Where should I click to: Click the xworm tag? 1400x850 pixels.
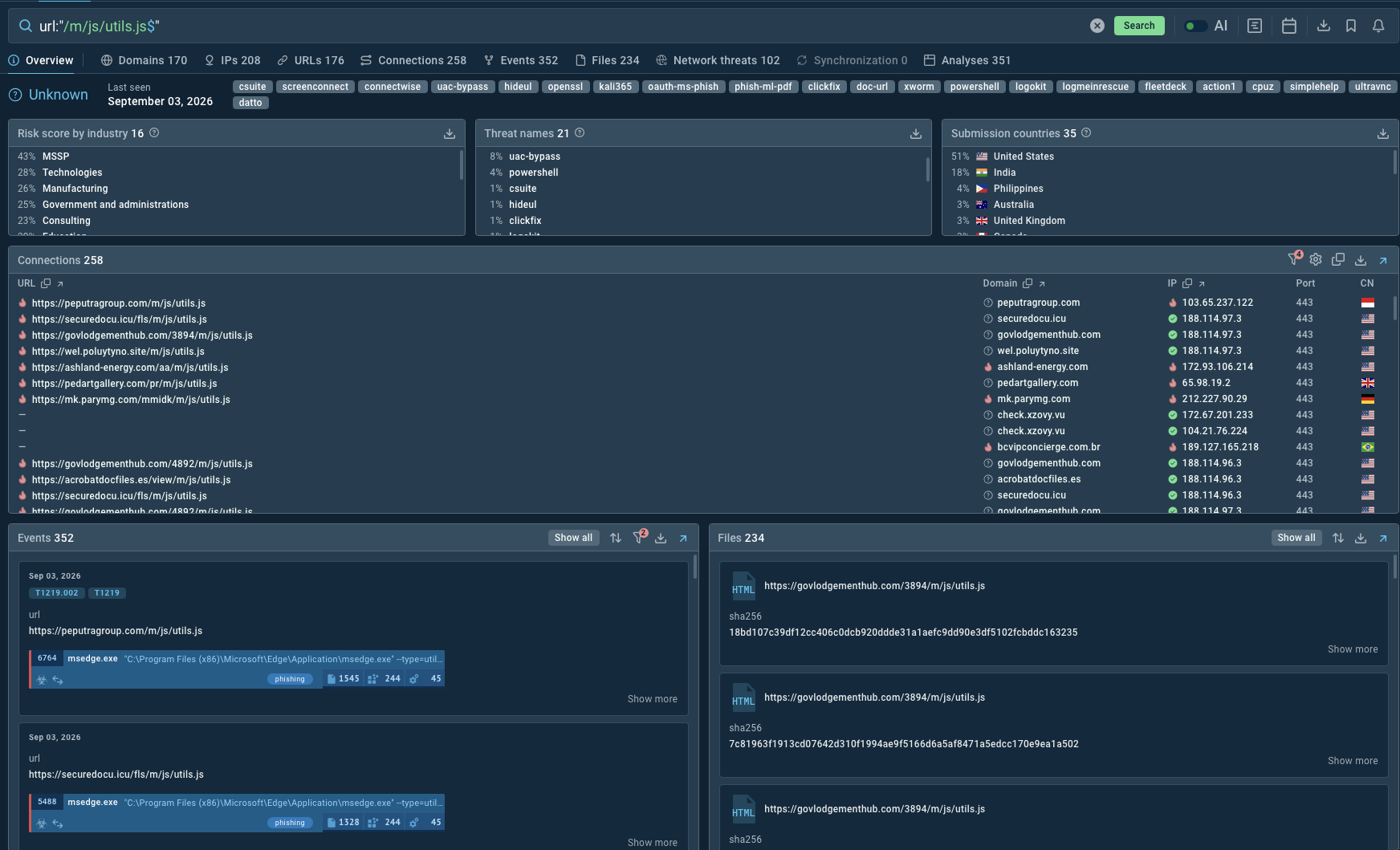[919, 87]
